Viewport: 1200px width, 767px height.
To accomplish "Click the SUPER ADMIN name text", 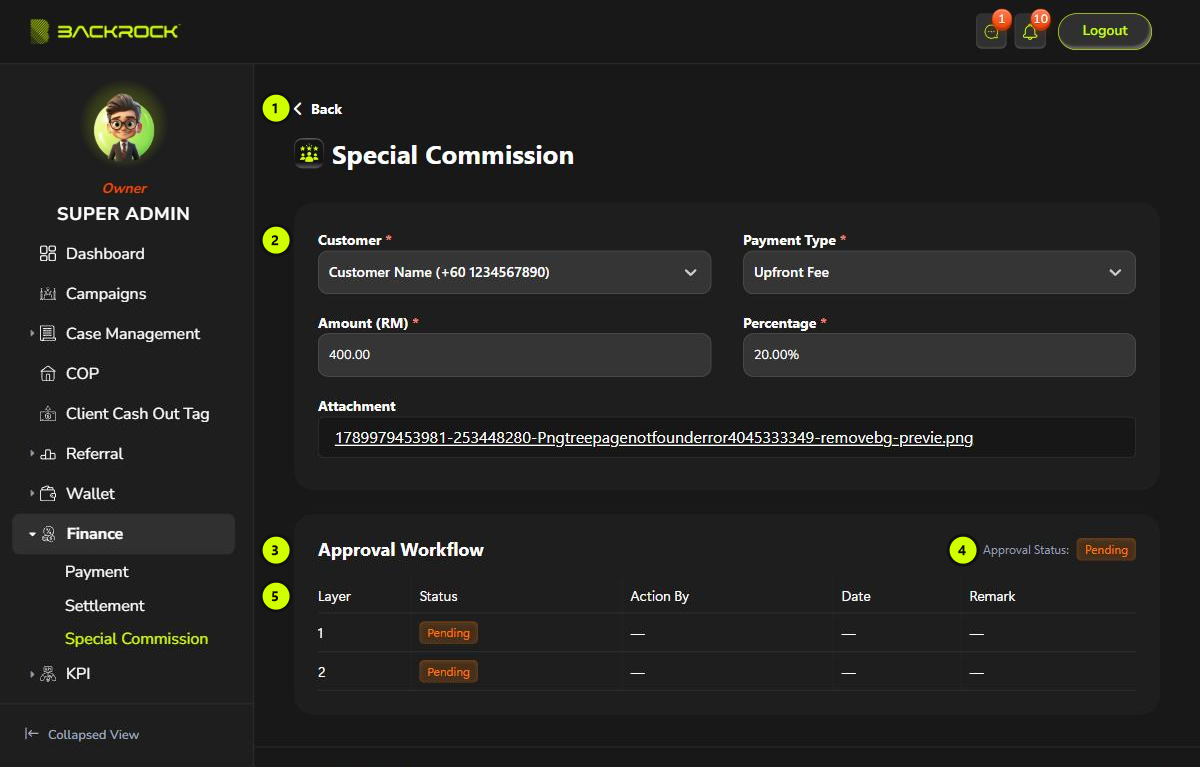I will pos(123,214).
